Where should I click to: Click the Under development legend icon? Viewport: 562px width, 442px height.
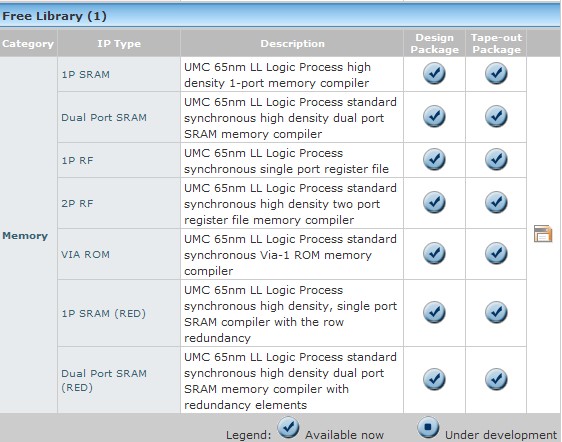tap(428, 427)
